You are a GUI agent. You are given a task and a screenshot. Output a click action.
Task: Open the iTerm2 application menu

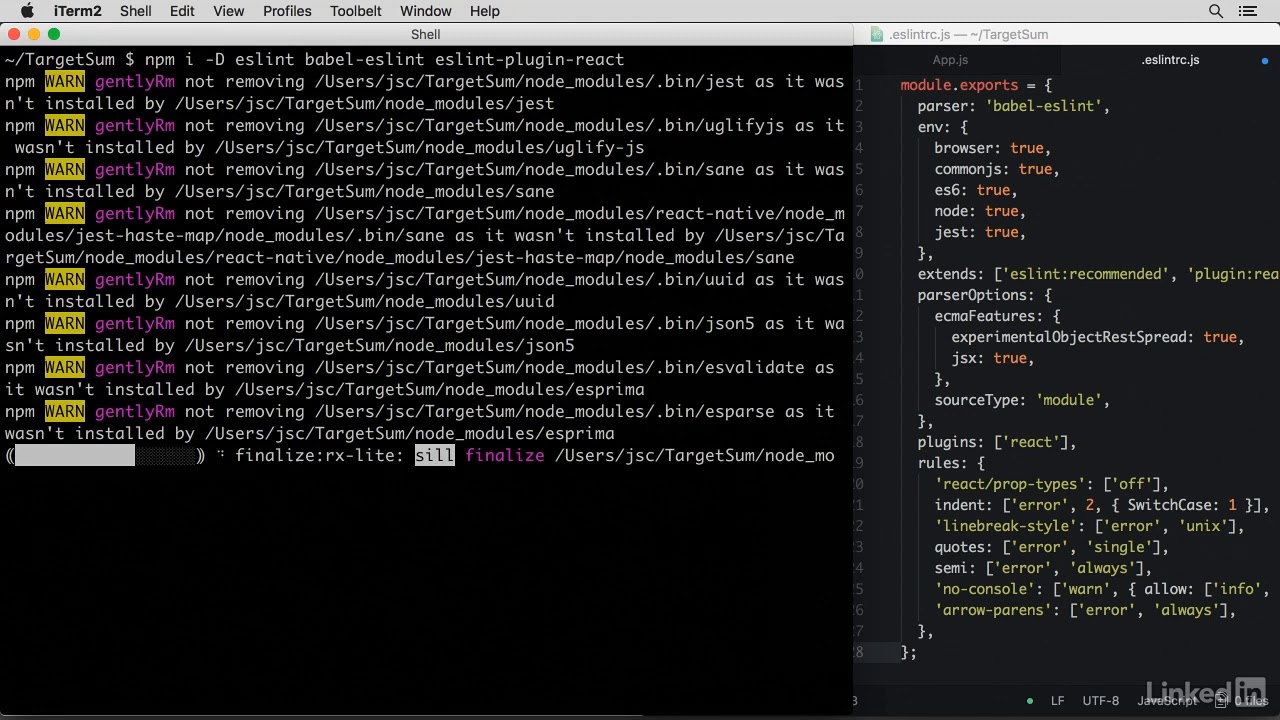[x=77, y=11]
